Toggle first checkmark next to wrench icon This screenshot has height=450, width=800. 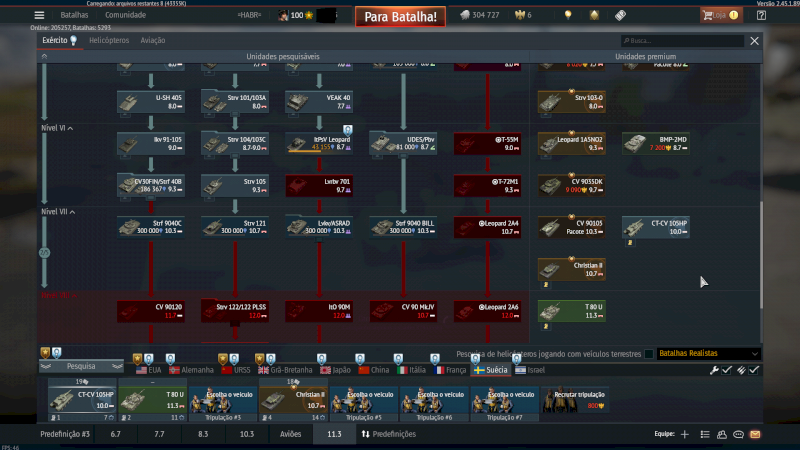click(x=727, y=370)
